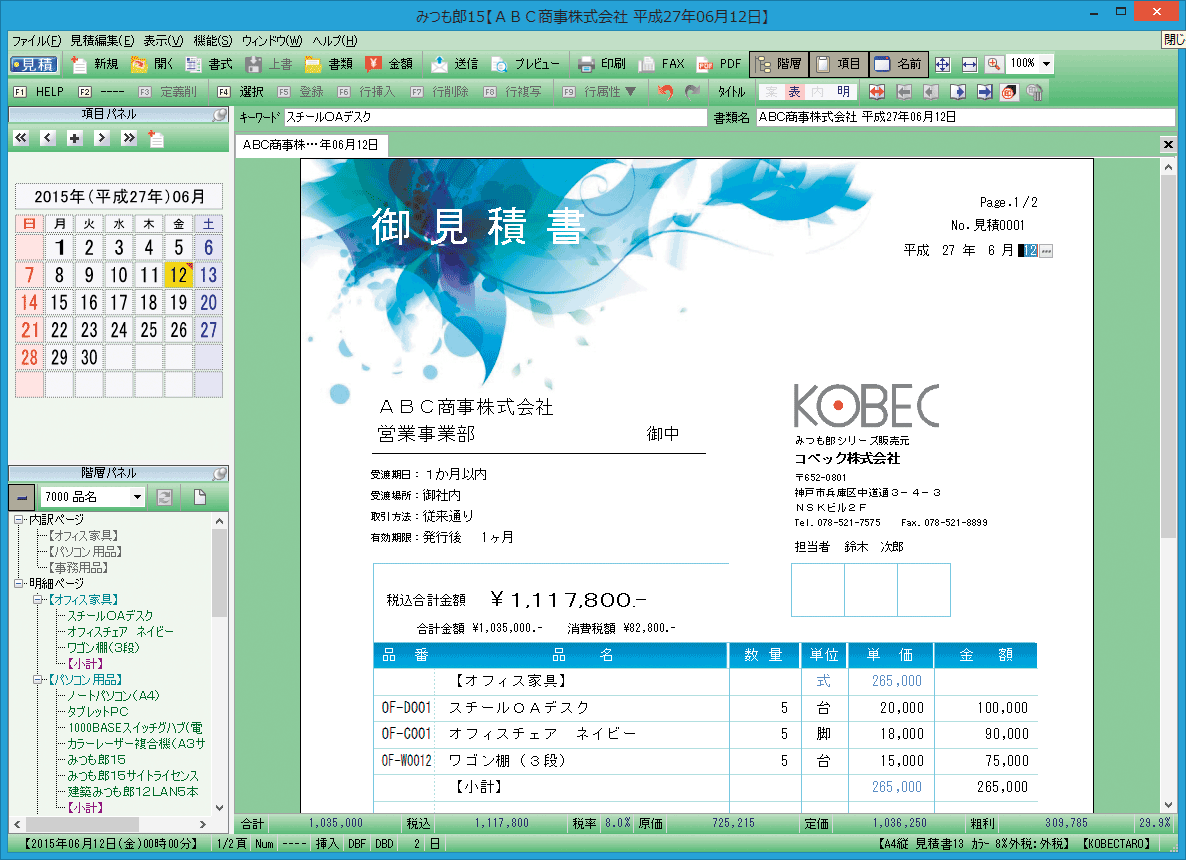Open the 100% zoom dropdown
This screenshot has width=1186, height=860.
1046,64
